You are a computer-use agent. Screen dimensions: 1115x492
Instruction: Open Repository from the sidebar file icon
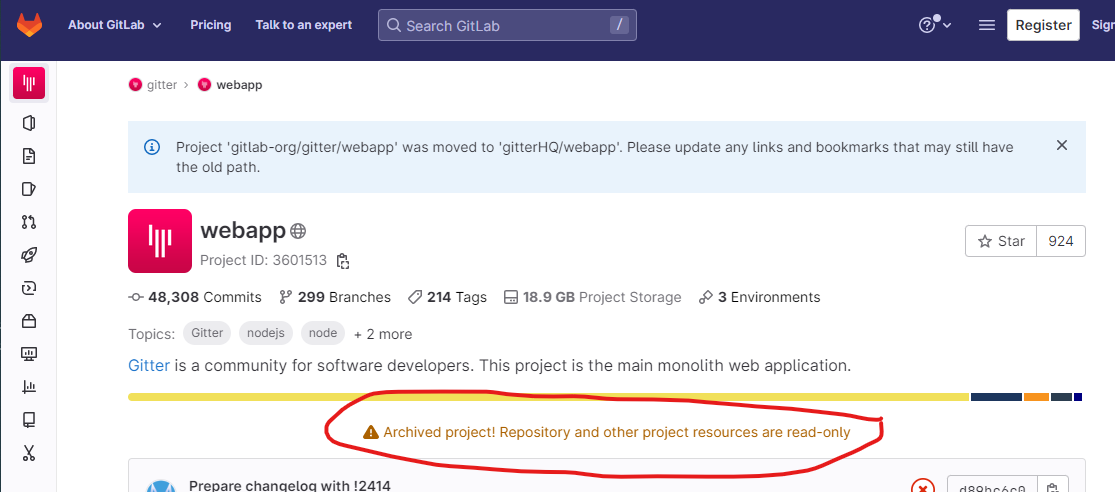[x=29, y=156]
